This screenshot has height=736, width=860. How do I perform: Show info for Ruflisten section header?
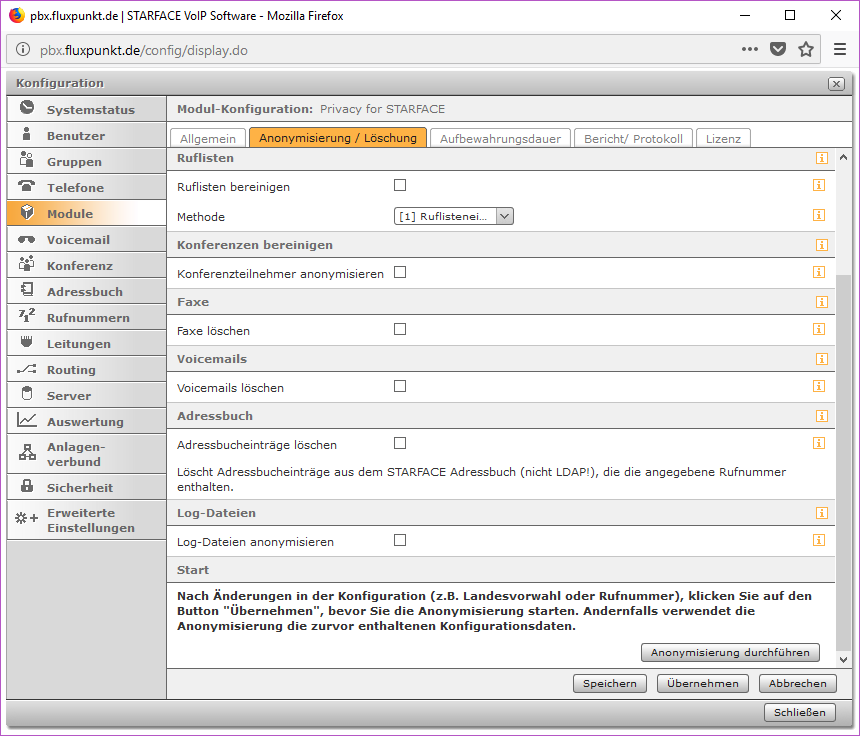click(821, 158)
